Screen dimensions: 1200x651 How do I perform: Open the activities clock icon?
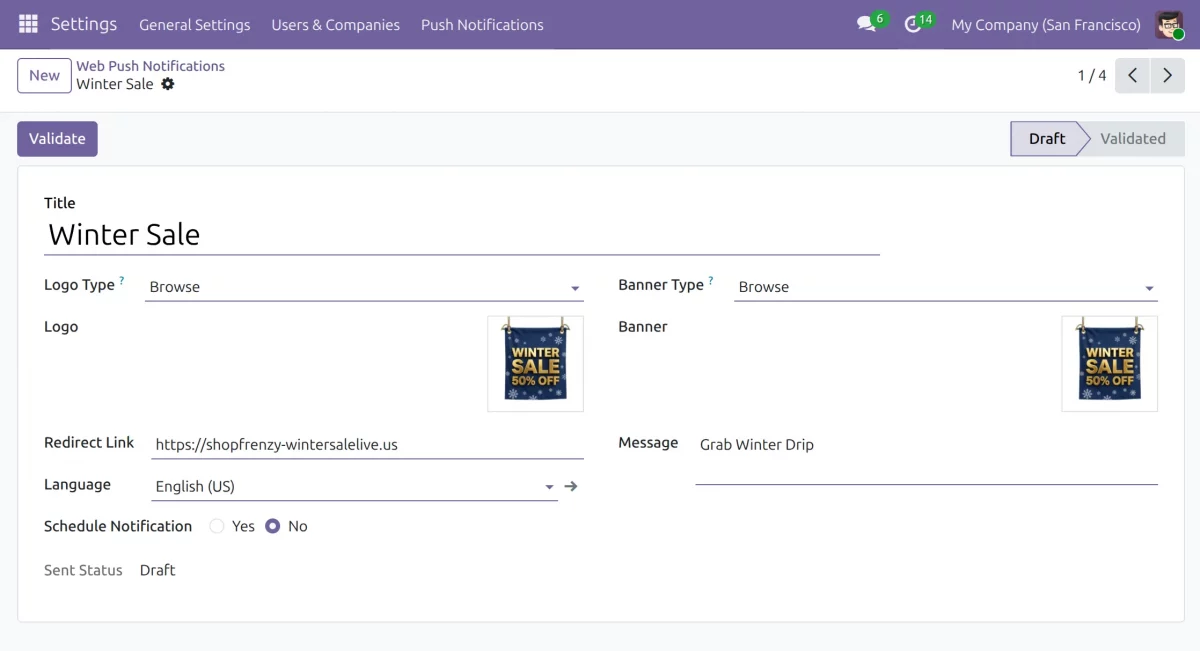pos(912,24)
